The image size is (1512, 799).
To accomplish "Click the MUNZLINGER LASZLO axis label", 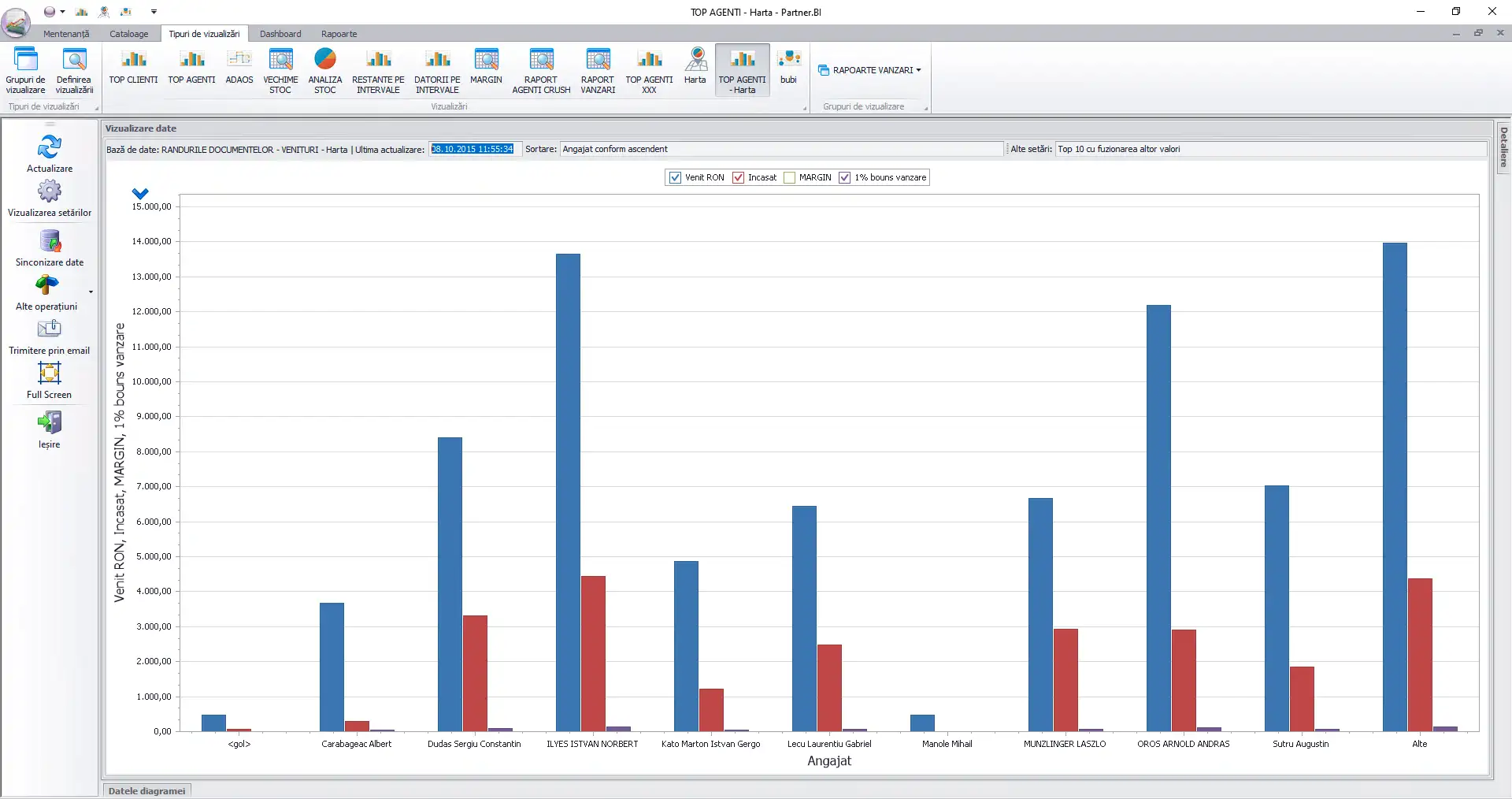I will click(x=1065, y=744).
